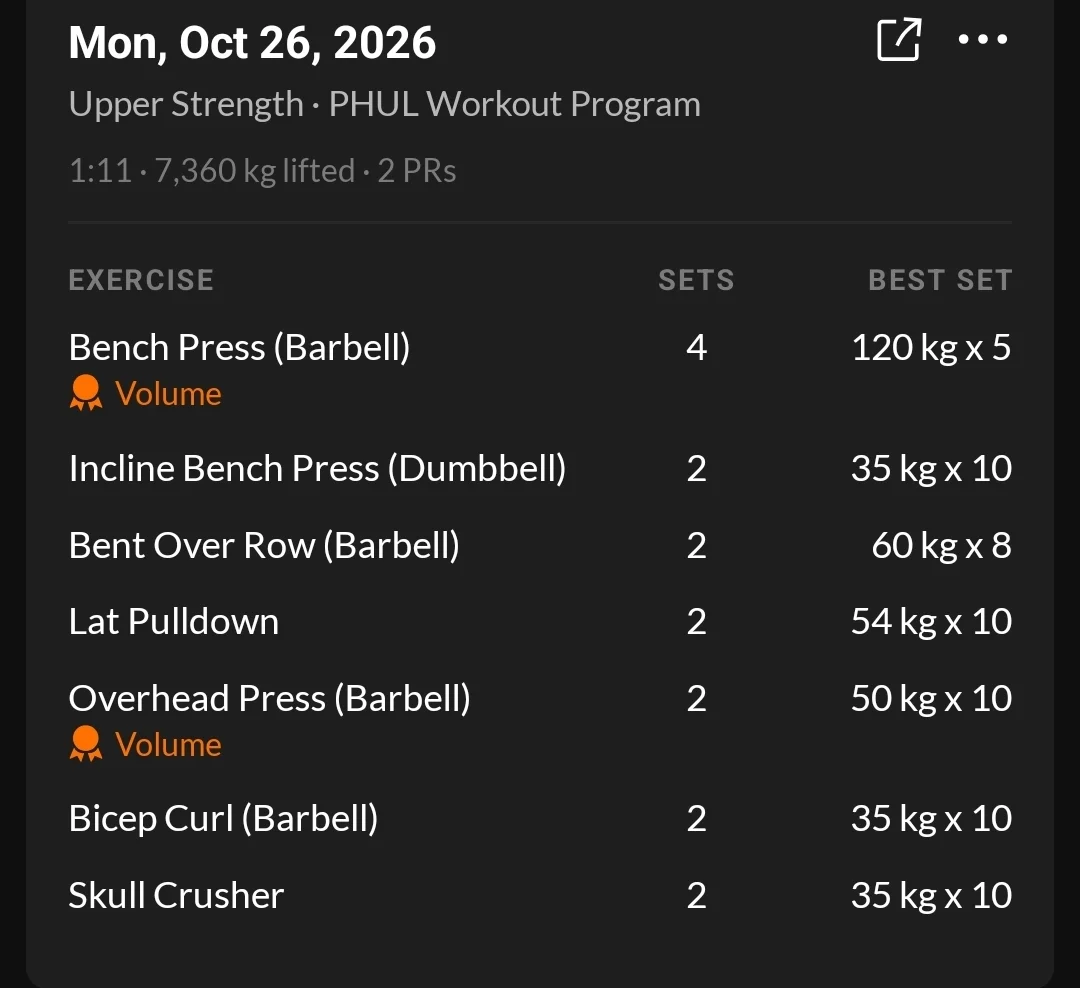Screen dimensions: 1080x988
Task: Open the Bench Press (Barbell) exercise
Action: tap(239, 347)
